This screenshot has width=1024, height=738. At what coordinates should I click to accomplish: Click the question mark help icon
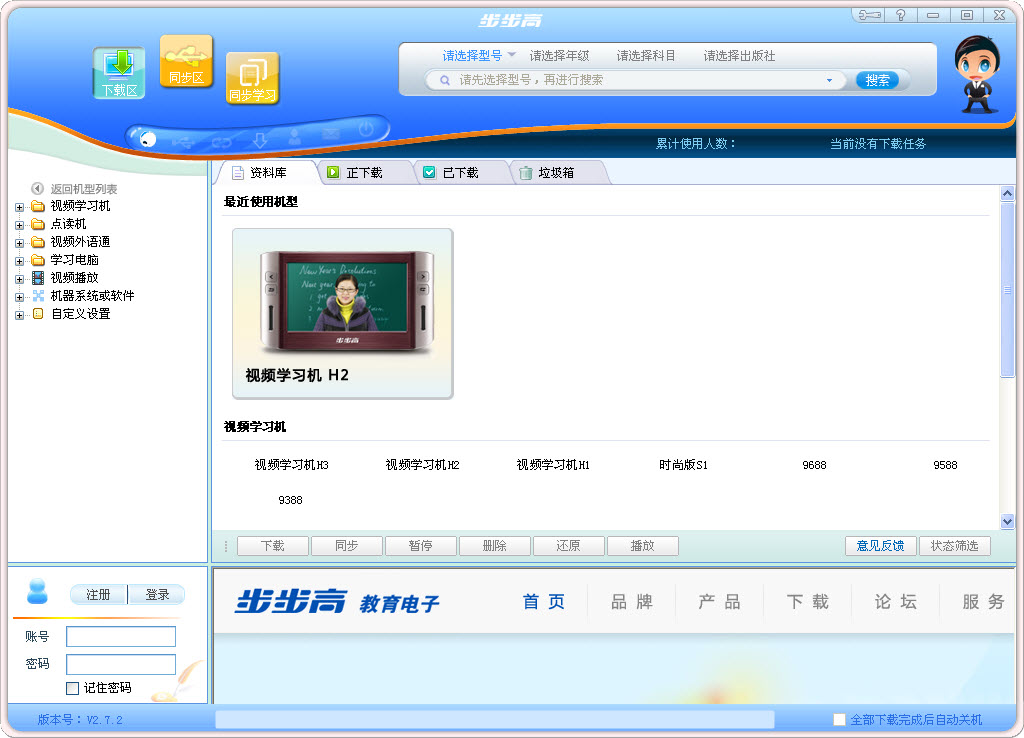(901, 14)
